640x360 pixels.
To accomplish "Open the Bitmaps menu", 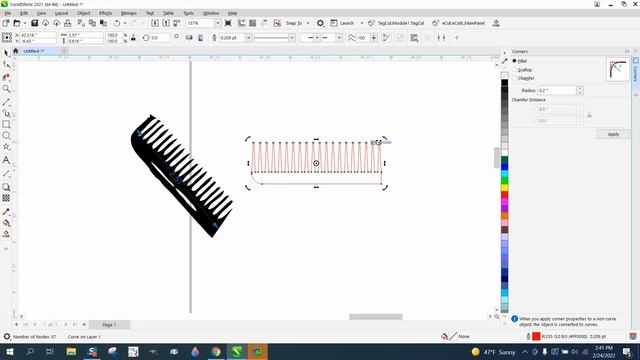I will click(x=129, y=13).
